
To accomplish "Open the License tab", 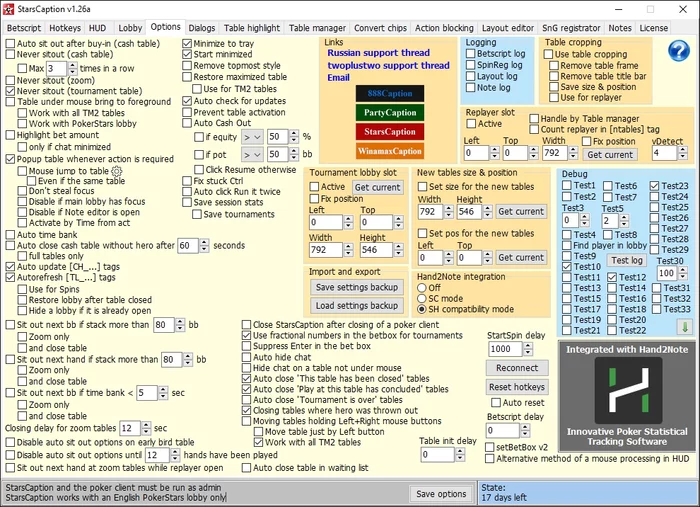I will (654, 28).
